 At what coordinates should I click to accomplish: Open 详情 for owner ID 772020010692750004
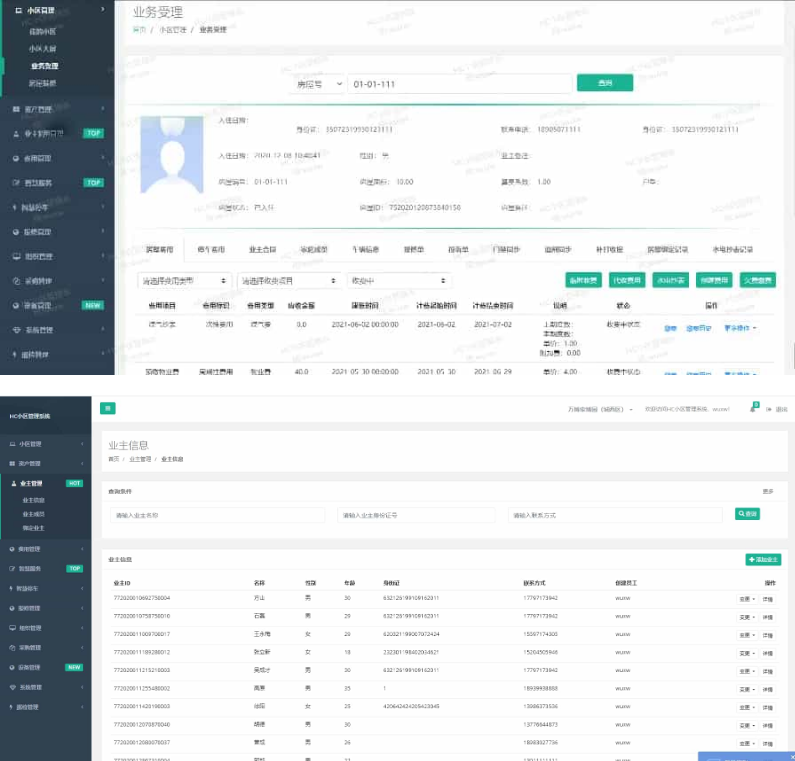[x=768, y=598]
